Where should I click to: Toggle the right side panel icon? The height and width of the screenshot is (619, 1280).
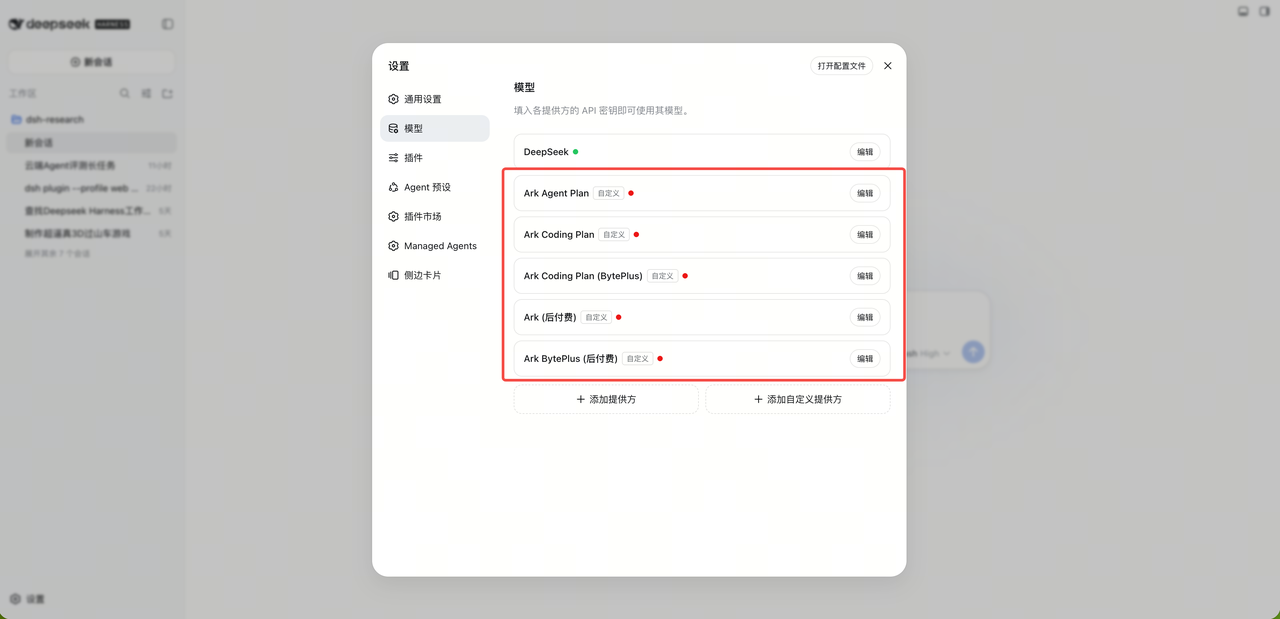(x=1264, y=11)
